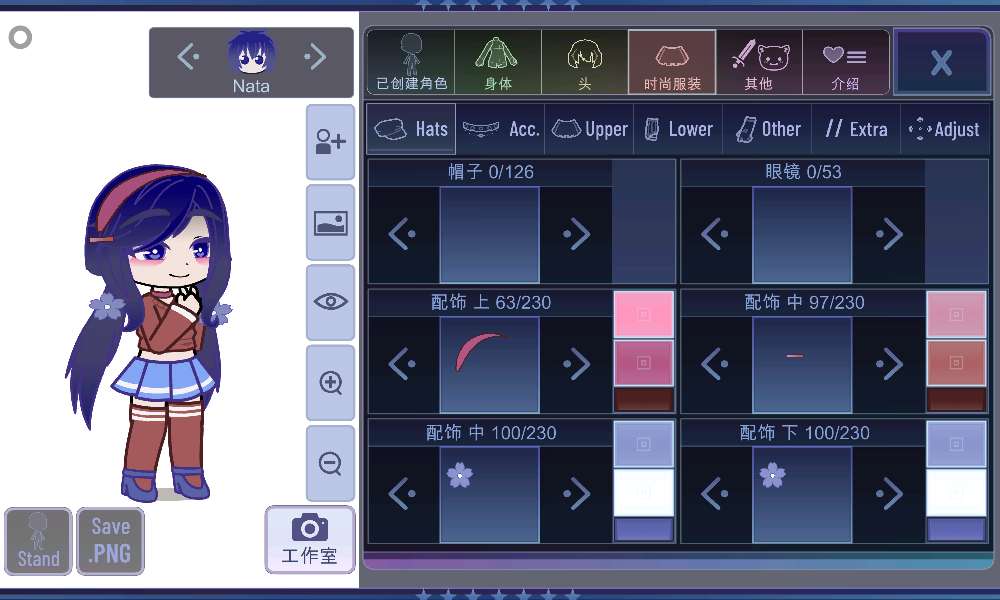Open the 介绍 profile heart icon
This screenshot has width=1000, height=600.
coord(845,62)
